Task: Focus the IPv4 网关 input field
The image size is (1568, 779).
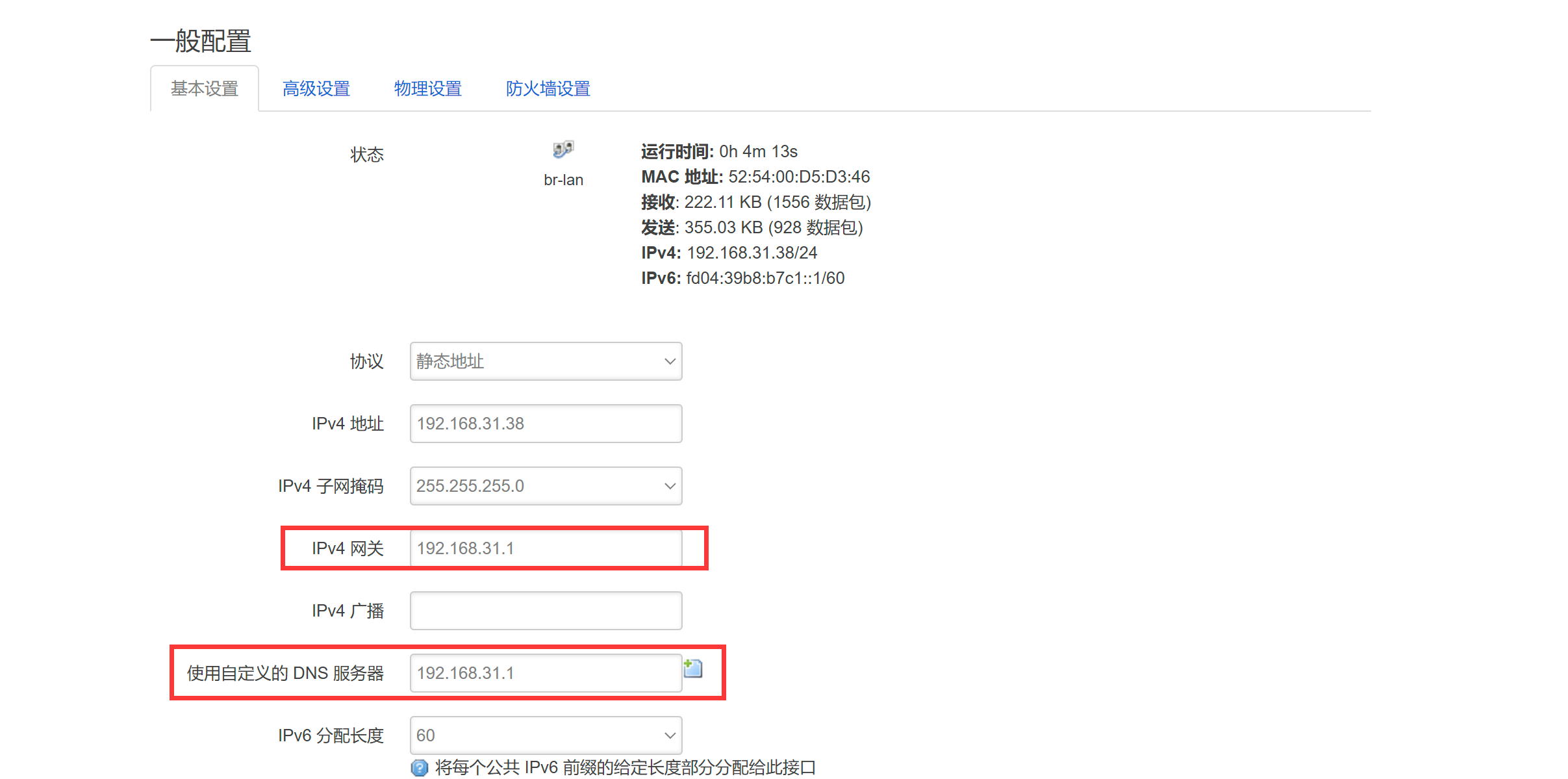Action: pyautogui.click(x=546, y=548)
